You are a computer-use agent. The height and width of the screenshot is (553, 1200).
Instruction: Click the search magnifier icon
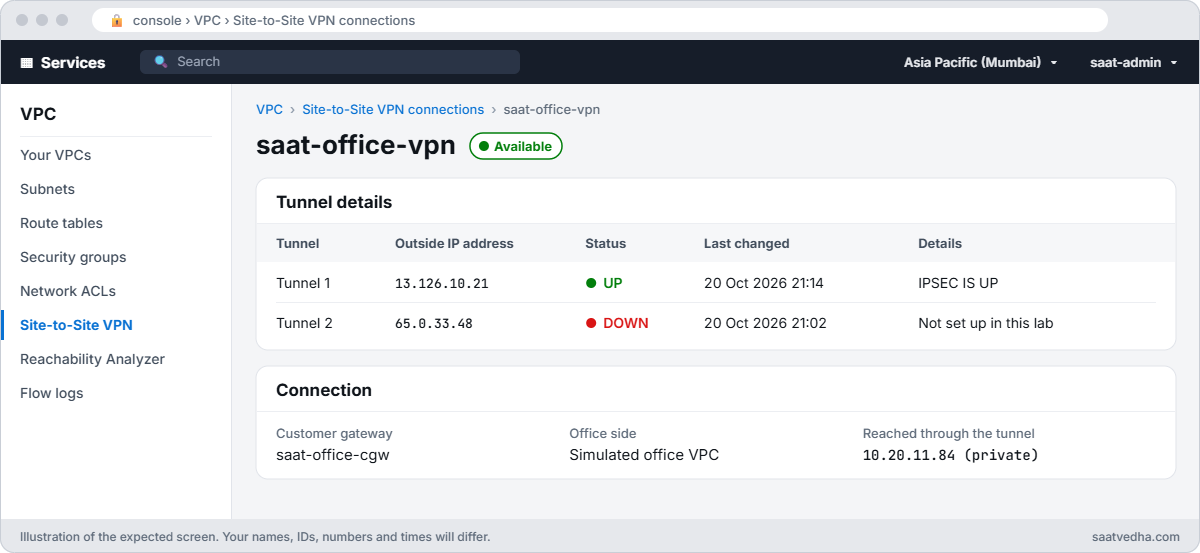(x=161, y=62)
